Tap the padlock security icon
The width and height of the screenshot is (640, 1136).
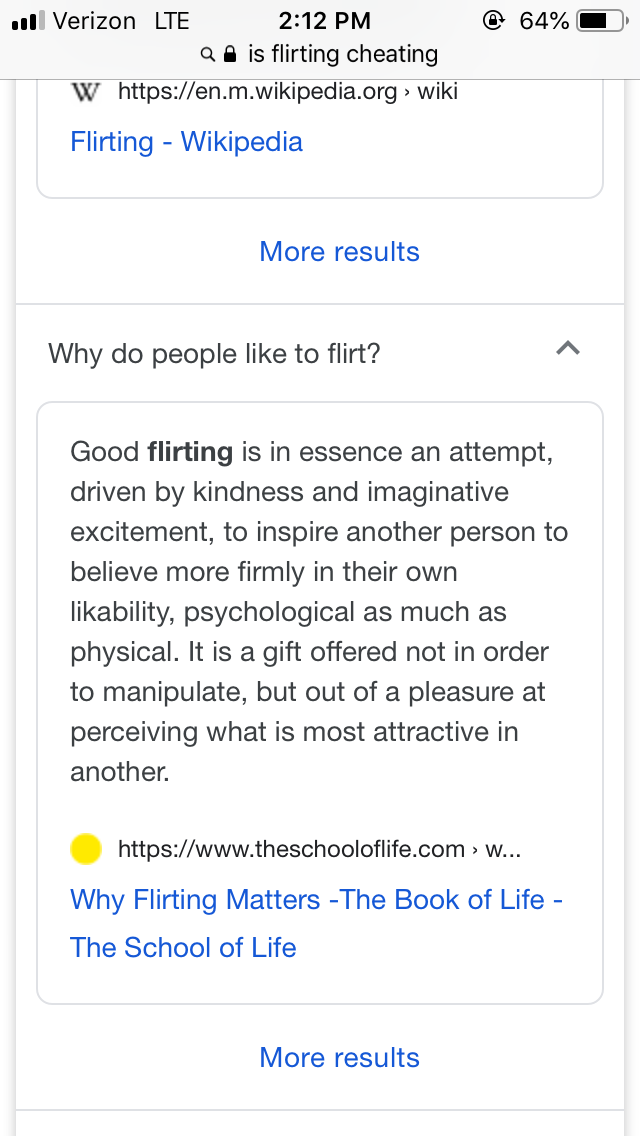[230, 54]
